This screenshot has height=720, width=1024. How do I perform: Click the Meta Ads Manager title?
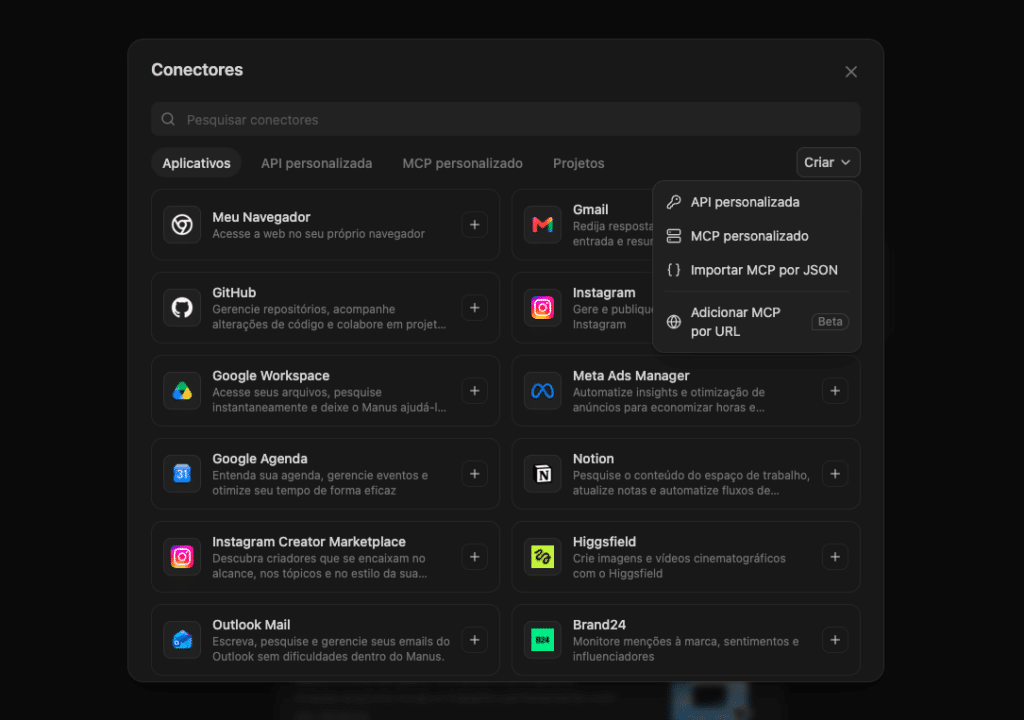pyautogui.click(x=631, y=376)
